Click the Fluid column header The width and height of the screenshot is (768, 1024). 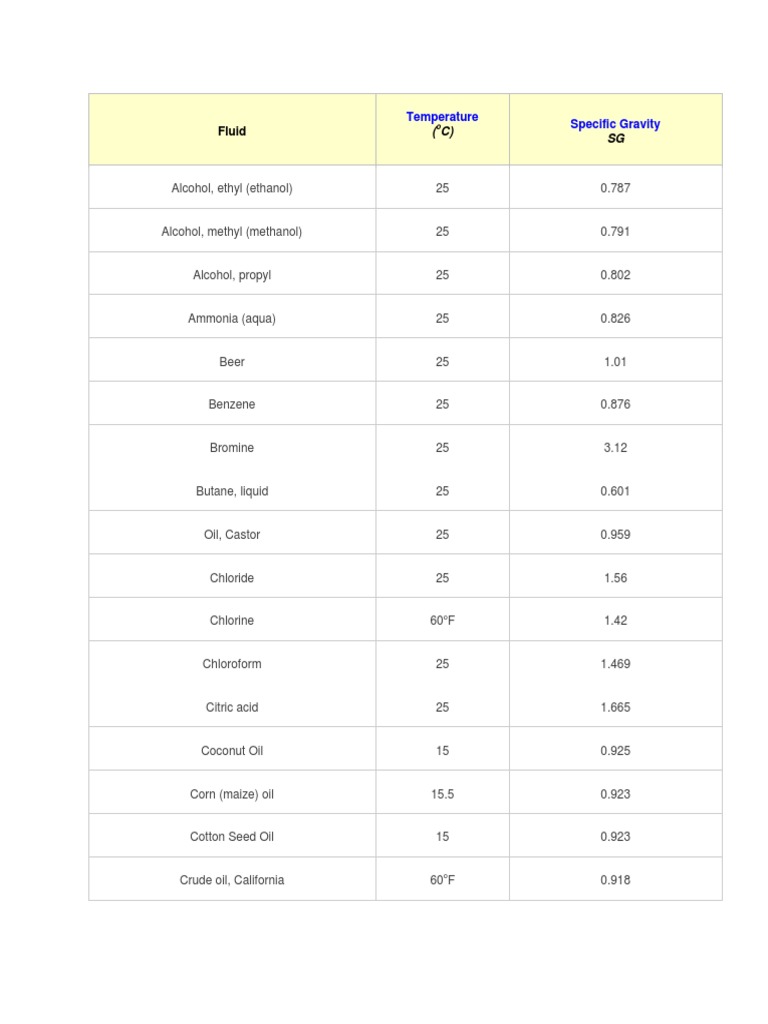tap(232, 131)
